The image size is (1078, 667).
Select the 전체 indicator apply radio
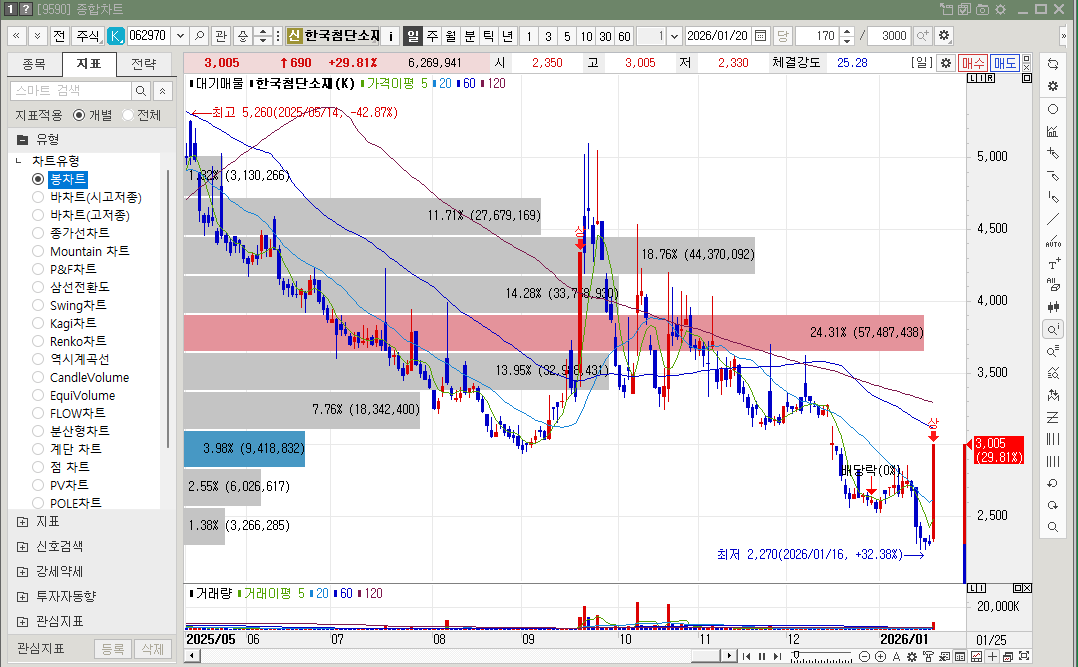pos(128,116)
